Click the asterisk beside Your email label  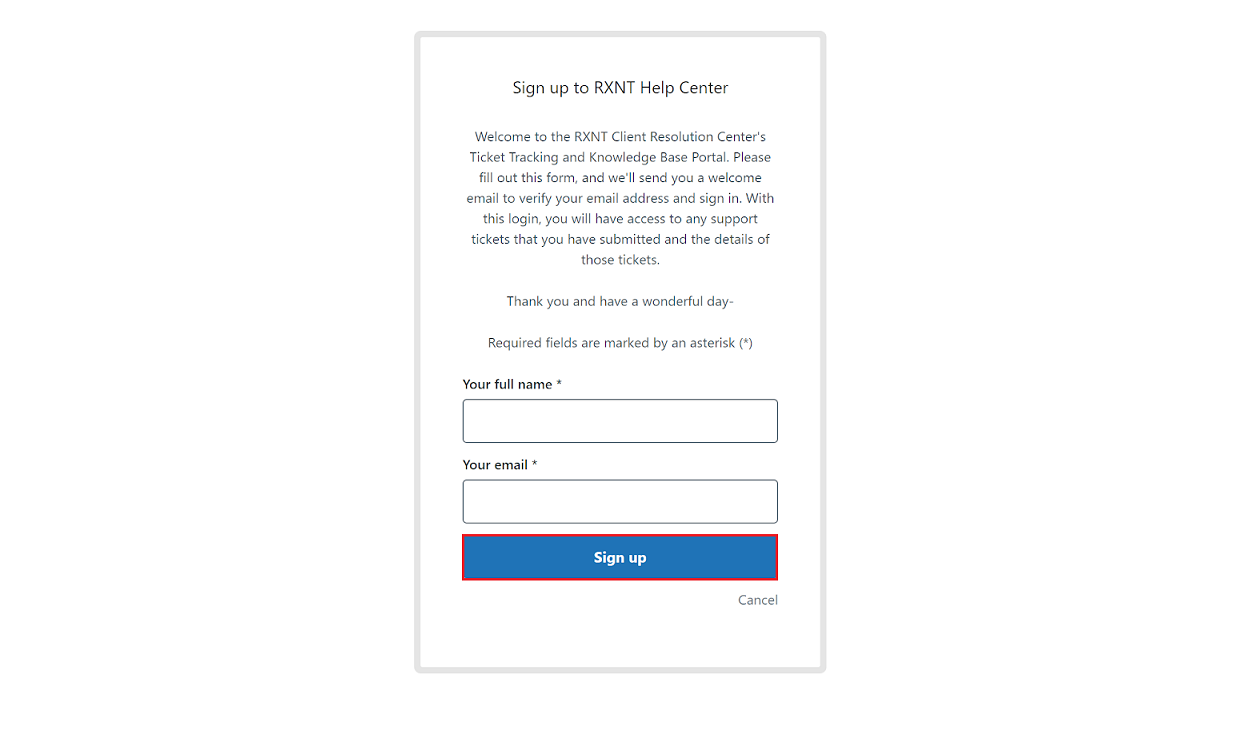coord(535,464)
